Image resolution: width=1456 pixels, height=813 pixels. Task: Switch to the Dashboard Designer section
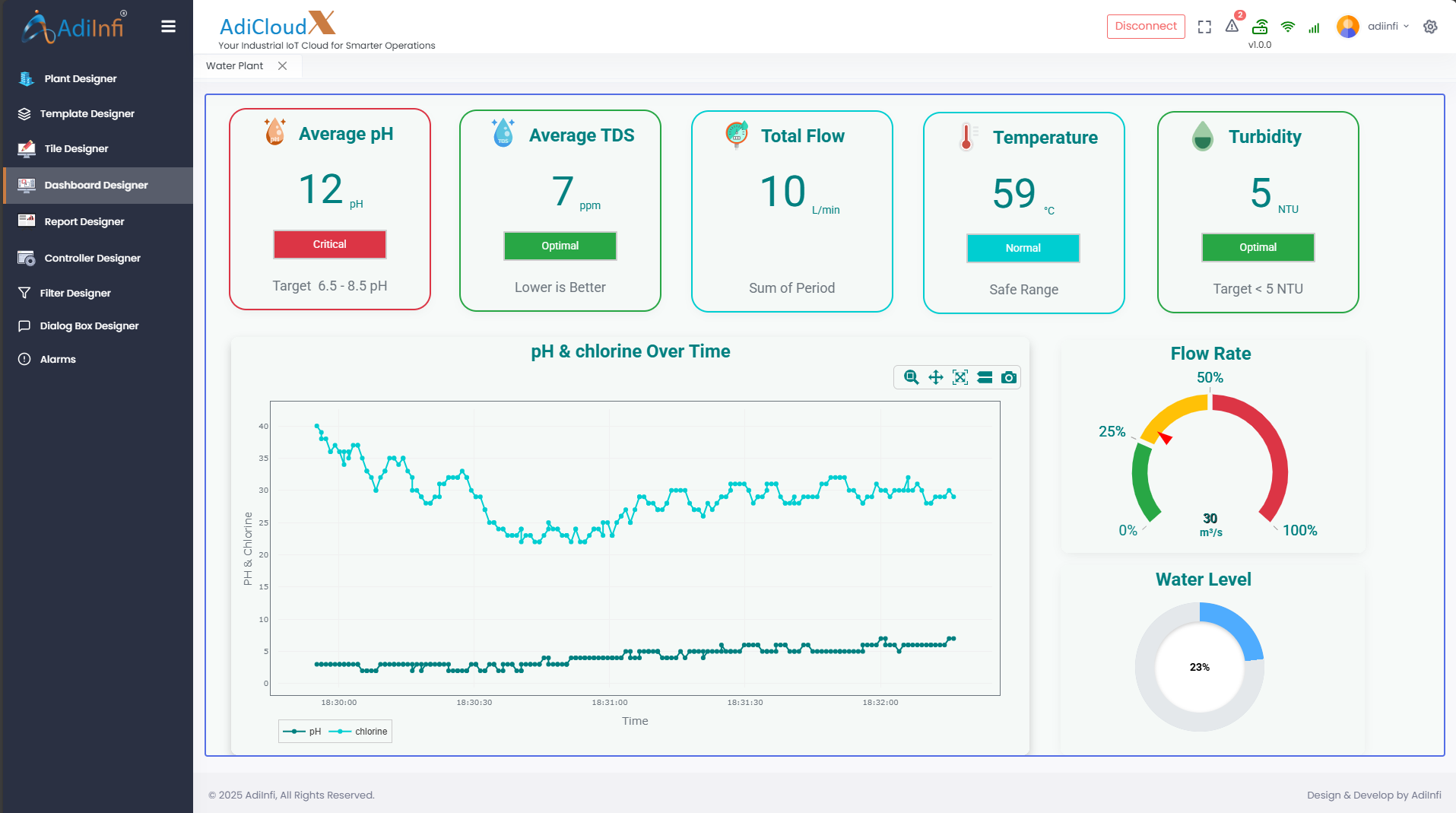[x=96, y=185]
